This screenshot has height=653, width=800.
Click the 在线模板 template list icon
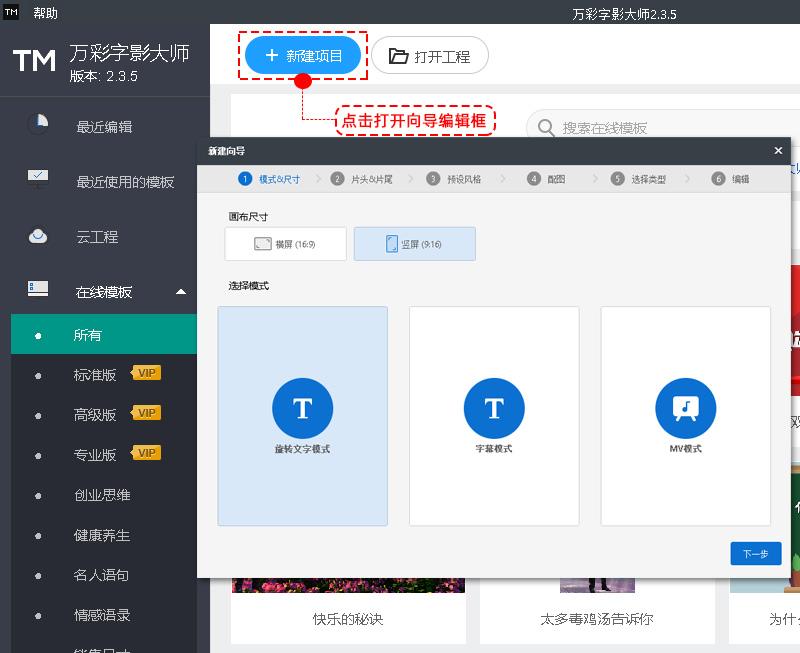pyautogui.click(x=36, y=287)
